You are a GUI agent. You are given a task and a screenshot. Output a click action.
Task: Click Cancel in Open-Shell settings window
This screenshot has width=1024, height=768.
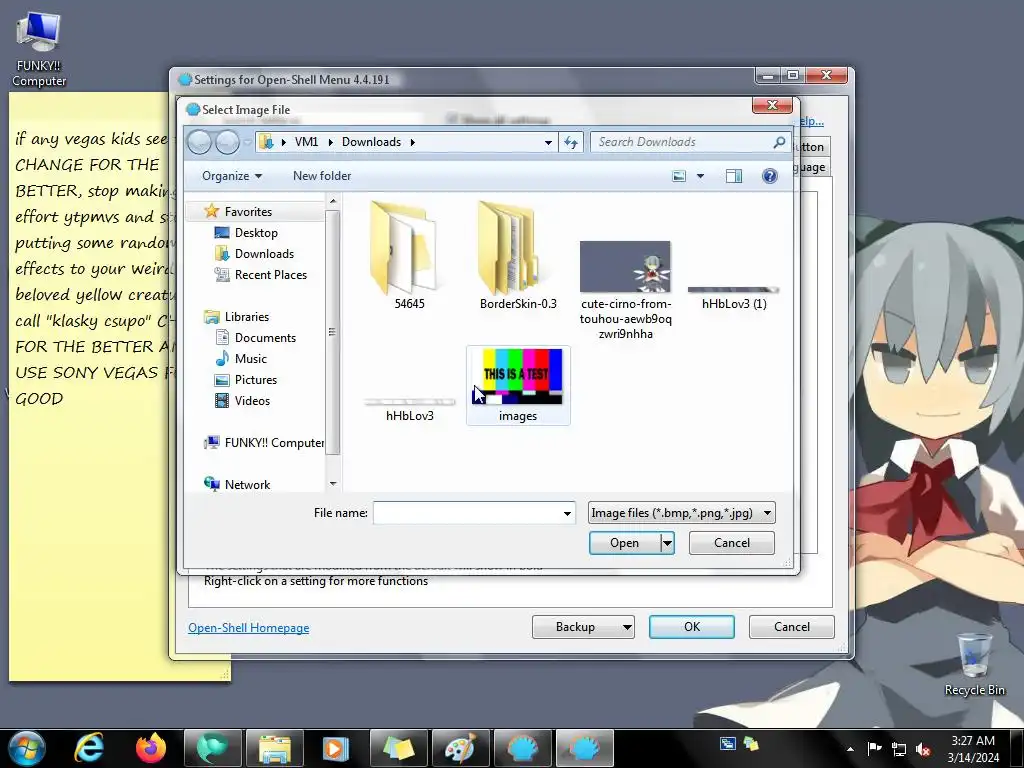792,627
